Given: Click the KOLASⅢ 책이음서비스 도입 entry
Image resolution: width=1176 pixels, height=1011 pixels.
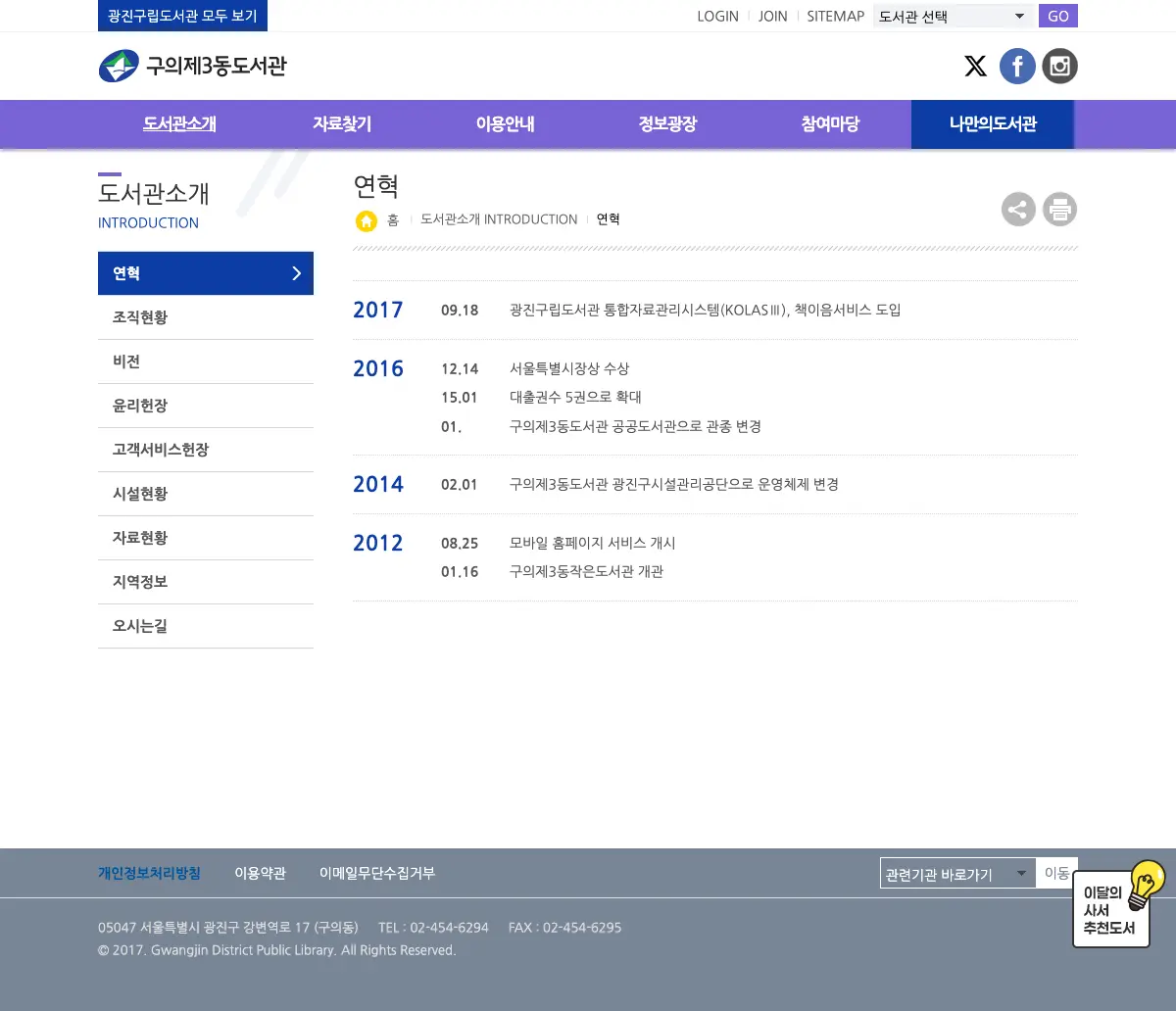Looking at the screenshot, I should pos(706,310).
